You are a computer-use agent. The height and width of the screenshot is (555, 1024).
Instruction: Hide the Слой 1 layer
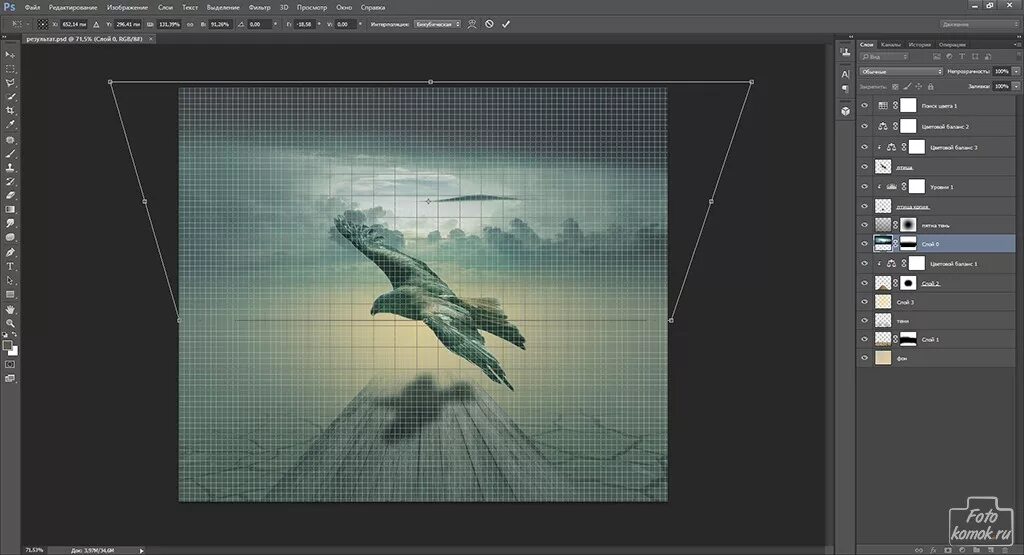tap(865, 340)
